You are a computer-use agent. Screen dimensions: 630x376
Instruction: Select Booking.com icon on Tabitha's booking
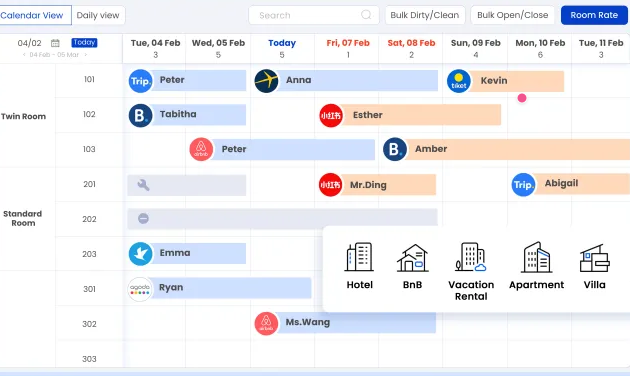(x=140, y=115)
